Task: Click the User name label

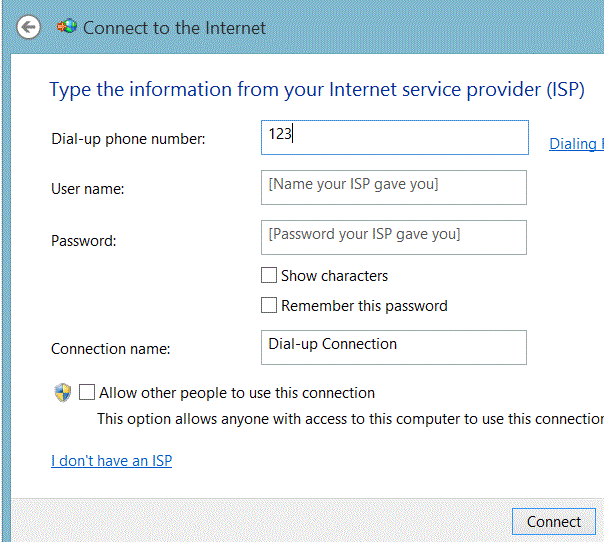Action: (88, 189)
